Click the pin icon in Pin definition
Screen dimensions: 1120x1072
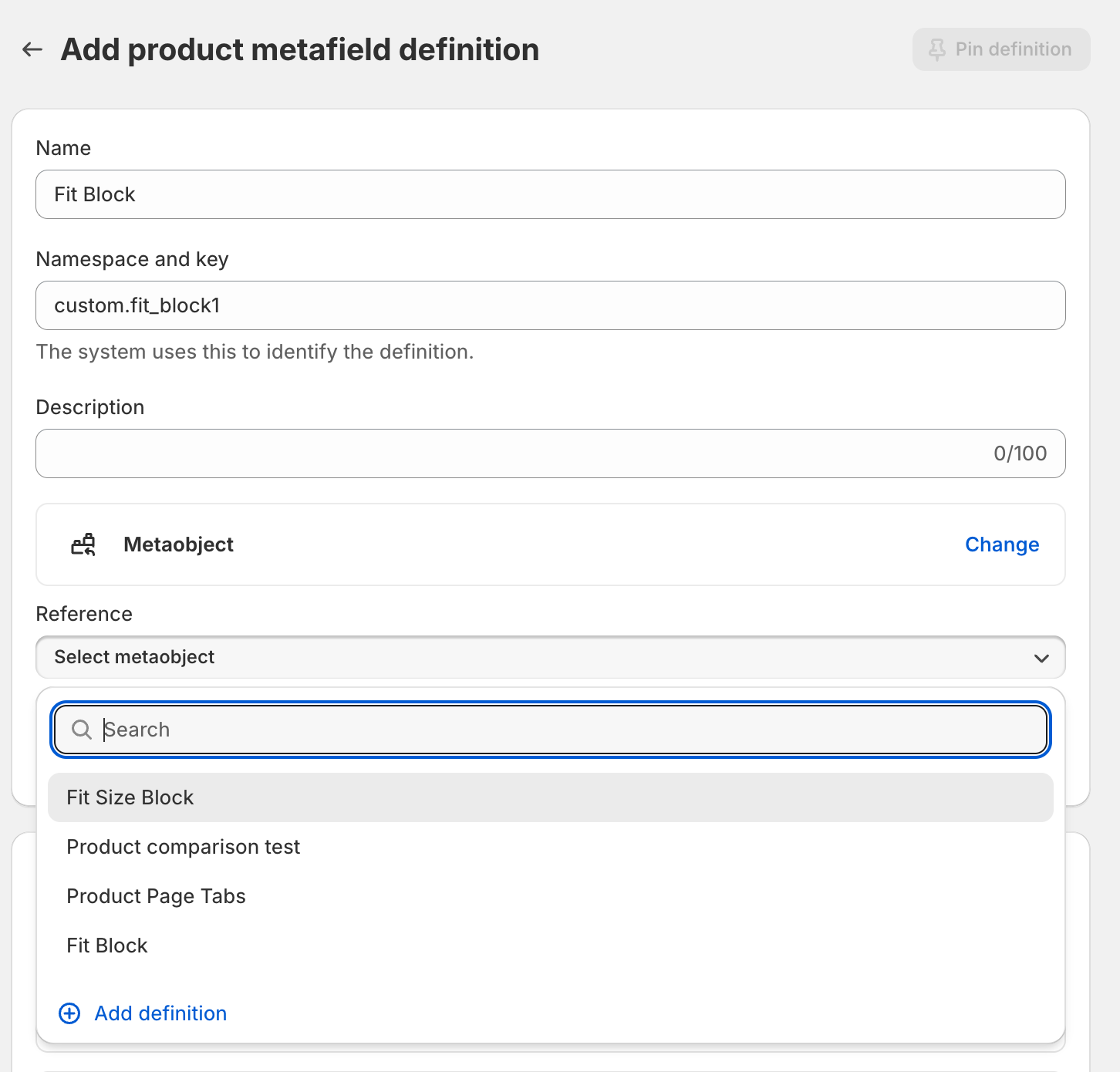tap(937, 49)
